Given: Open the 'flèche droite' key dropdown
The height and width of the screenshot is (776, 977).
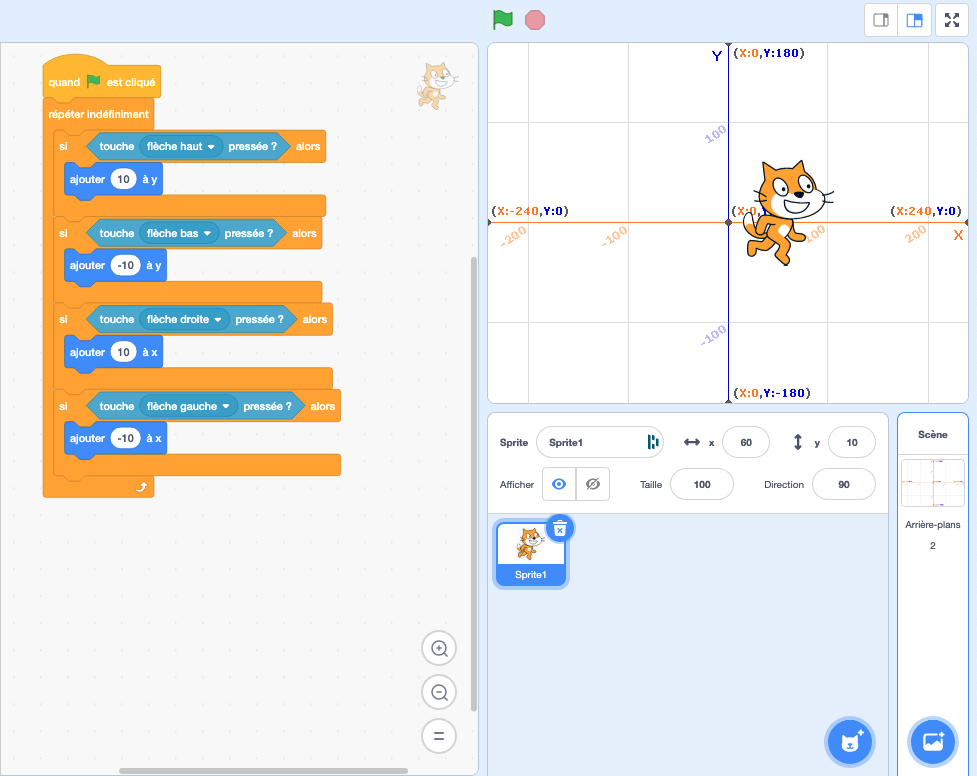Looking at the screenshot, I should pyautogui.click(x=184, y=320).
